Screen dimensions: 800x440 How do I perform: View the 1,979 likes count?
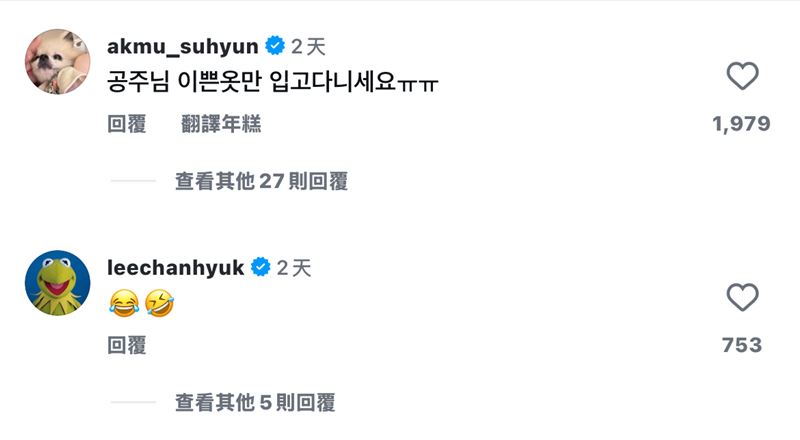point(741,124)
